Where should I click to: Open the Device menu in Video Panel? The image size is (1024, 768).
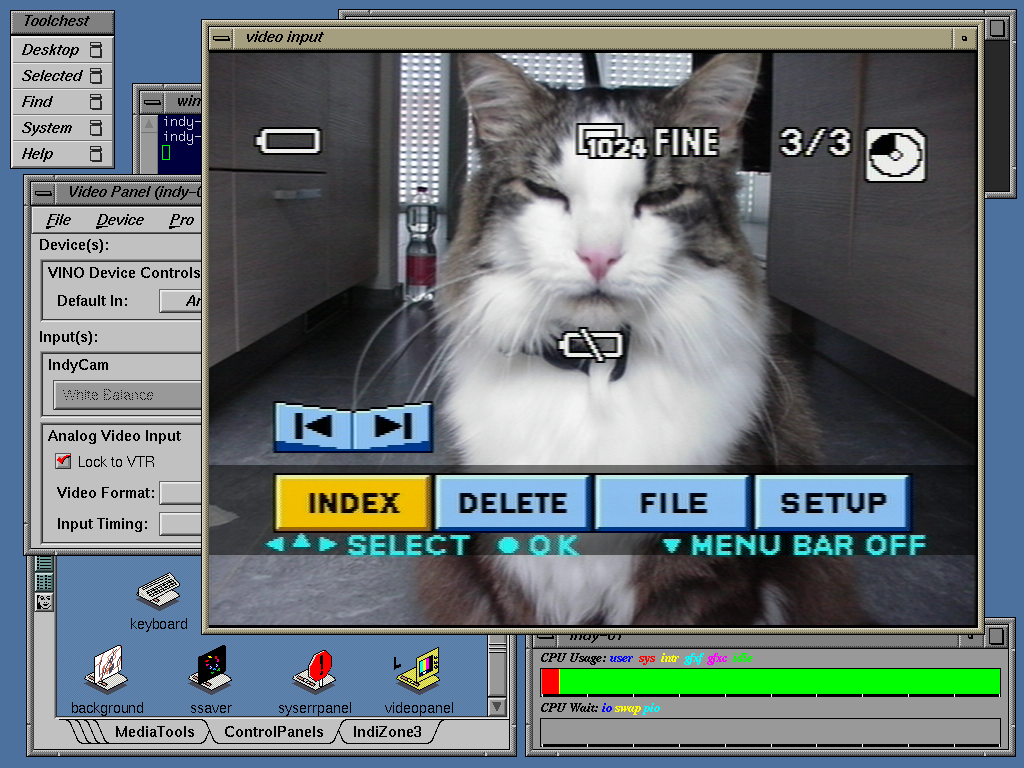coord(120,220)
